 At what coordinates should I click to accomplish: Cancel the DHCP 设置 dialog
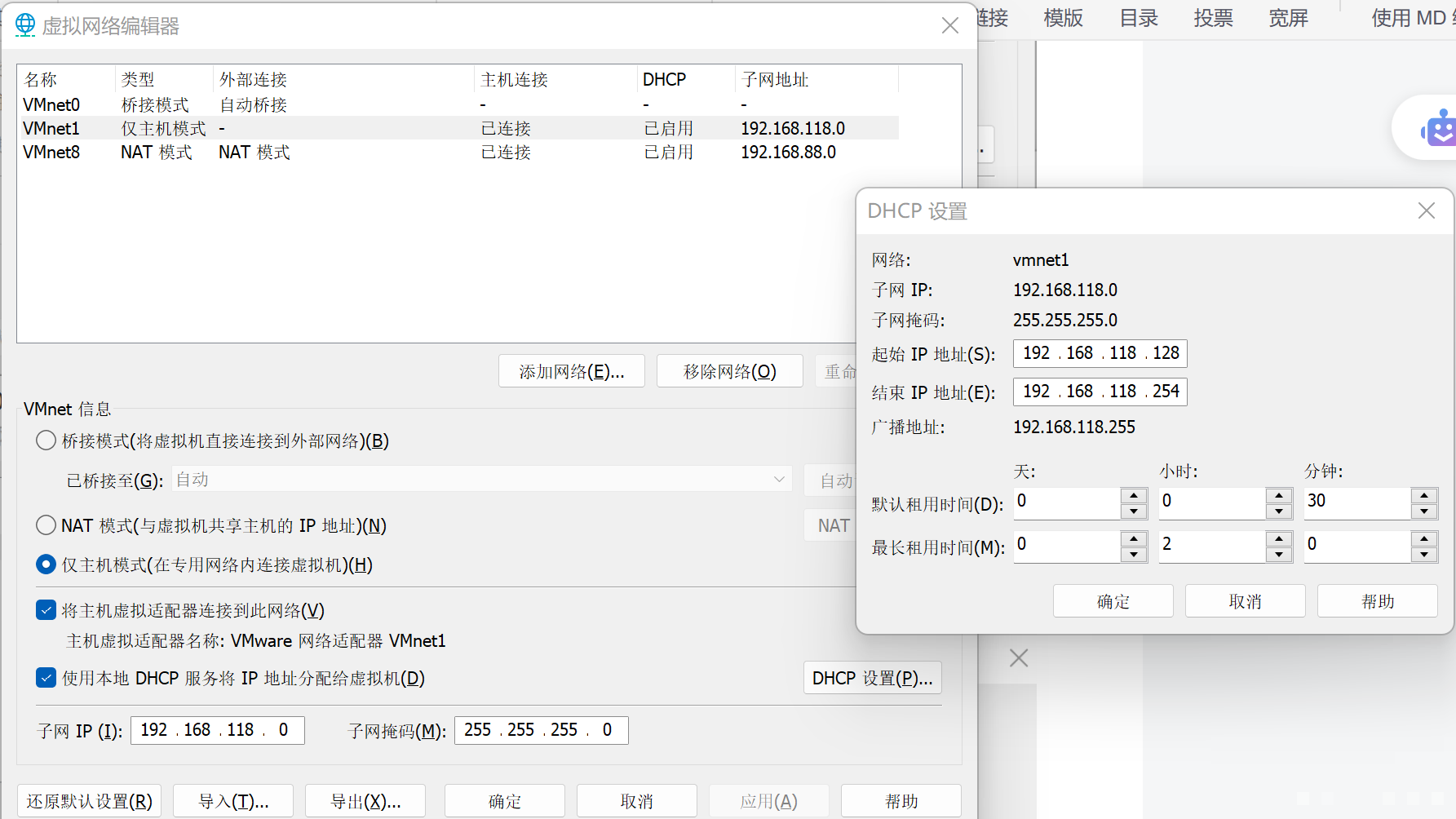[1246, 601]
